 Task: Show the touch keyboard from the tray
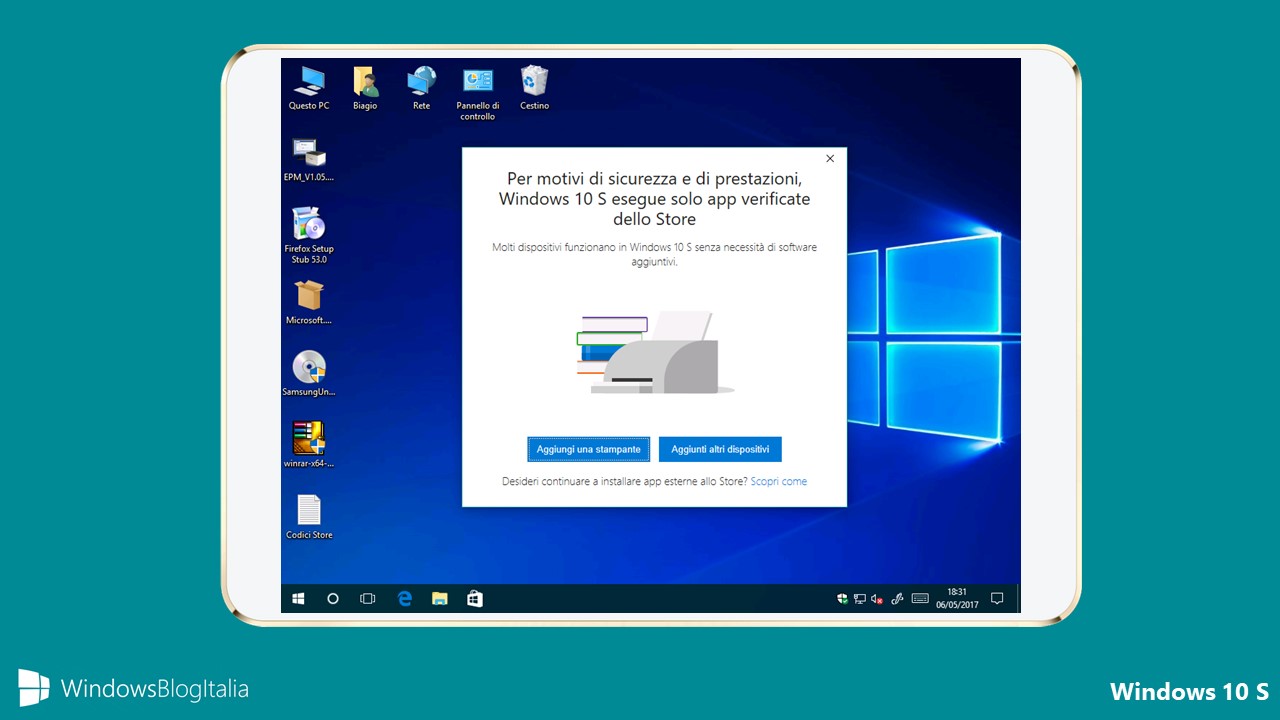coord(921,599)
